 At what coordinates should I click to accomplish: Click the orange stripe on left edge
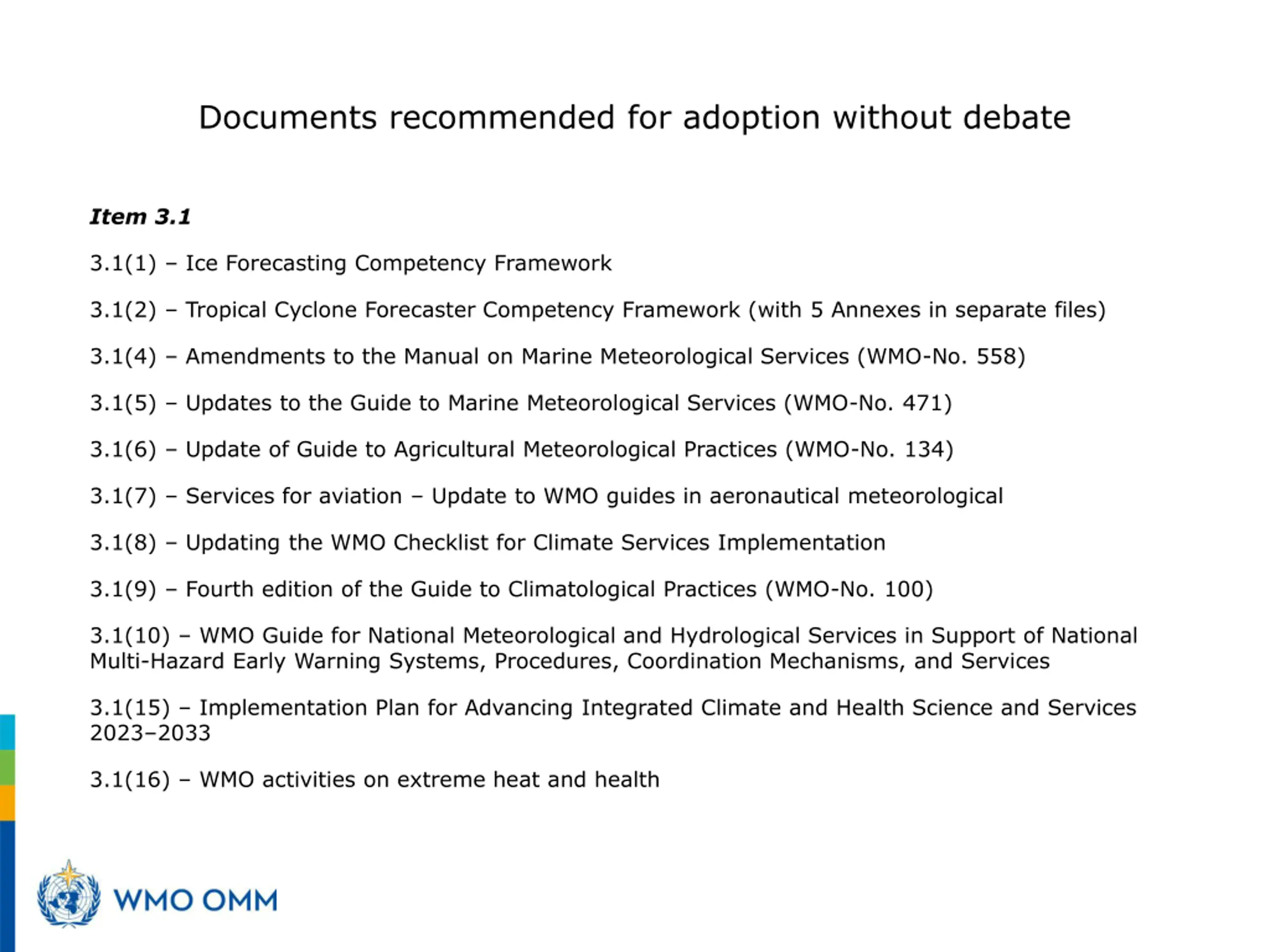[x=7, y=802]
